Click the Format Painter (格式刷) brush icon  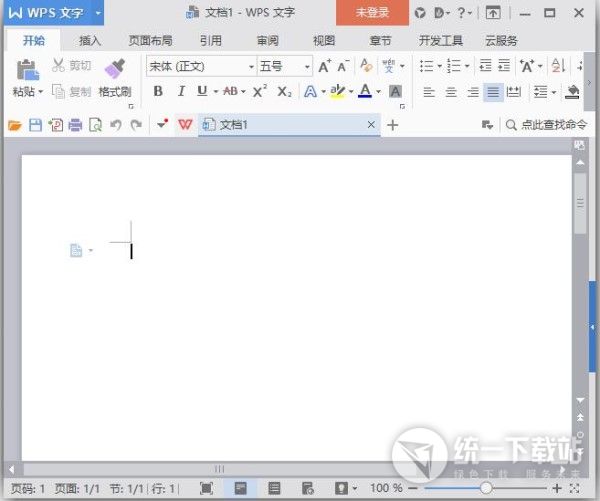pos(114,69)
